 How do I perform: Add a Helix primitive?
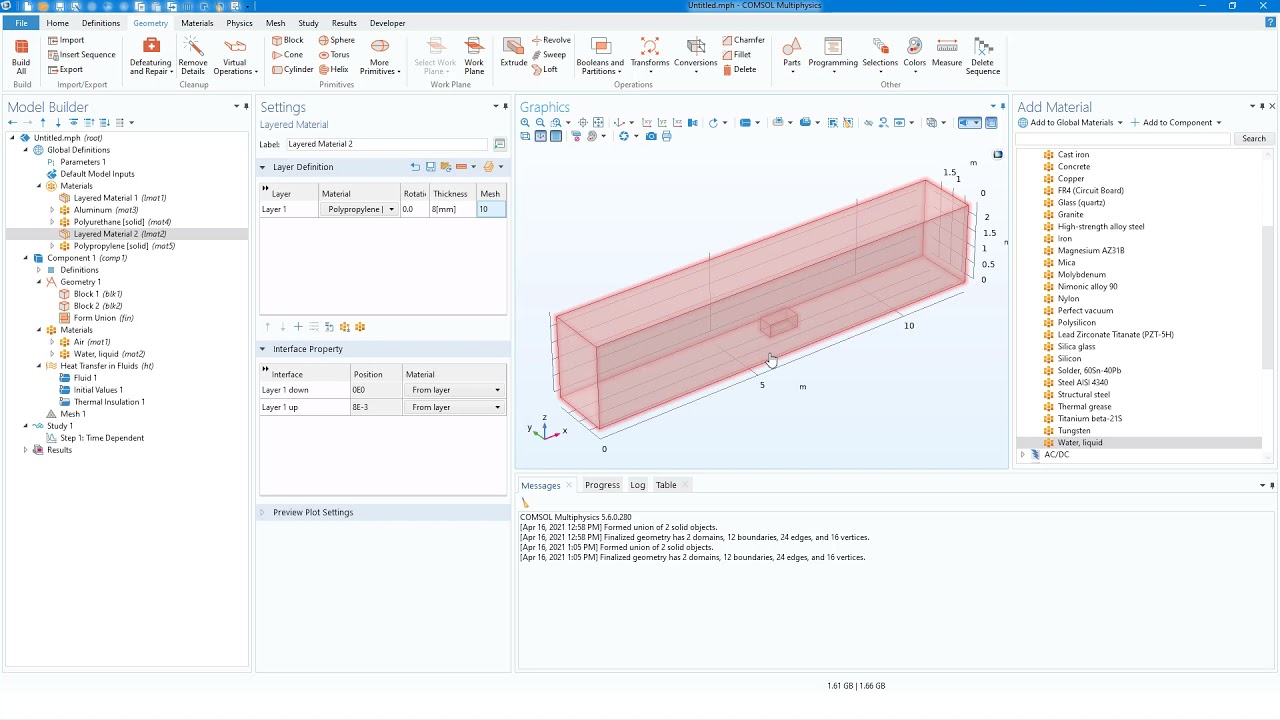333,70
